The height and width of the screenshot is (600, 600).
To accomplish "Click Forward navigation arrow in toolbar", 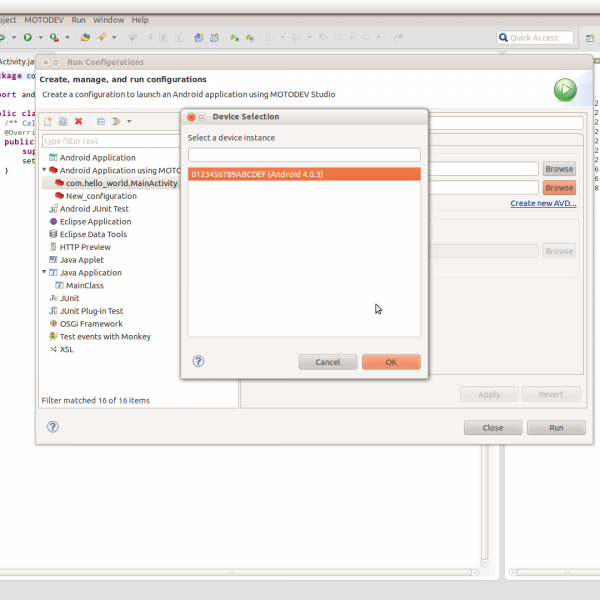I will click(365, 37).
